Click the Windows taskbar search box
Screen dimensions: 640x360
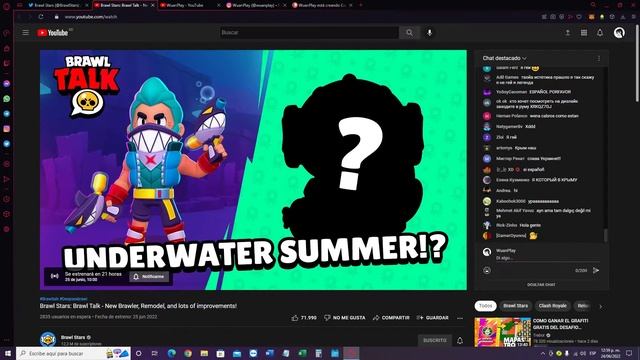point(73,353)
